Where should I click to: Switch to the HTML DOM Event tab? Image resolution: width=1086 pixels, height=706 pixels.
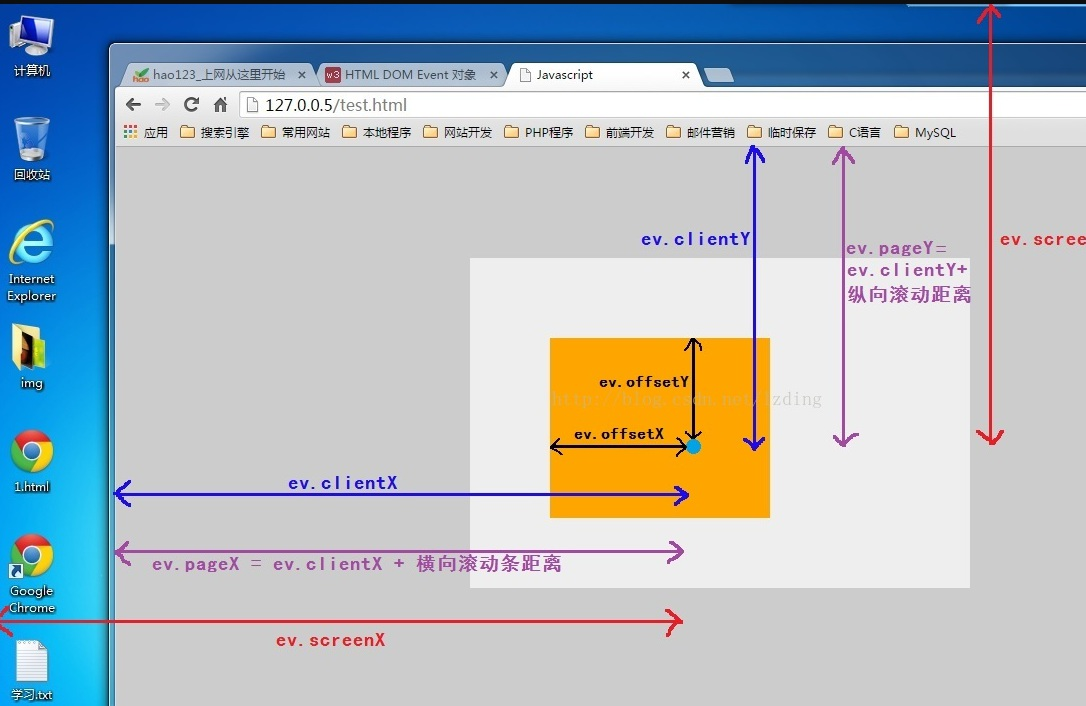point(408,75)
